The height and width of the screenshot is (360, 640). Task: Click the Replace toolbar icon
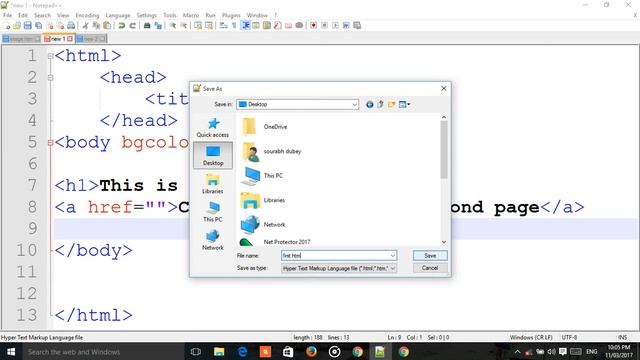click(158, 26)
